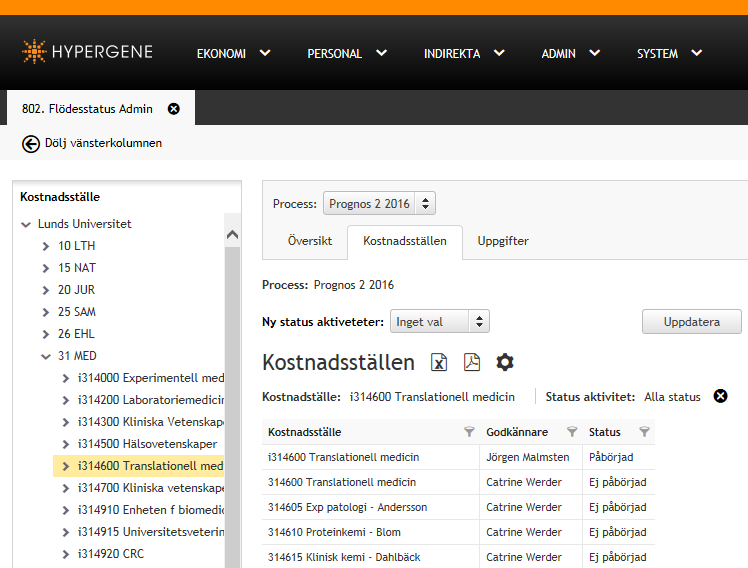Expand i314300 Kliniska Vetenskaper node

[66, 422]
